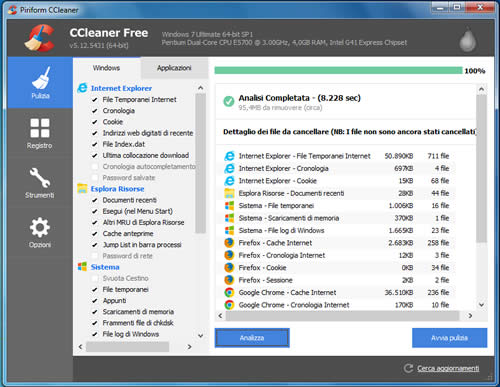Open the Strumenti tools section
The image size is (500, 387).
(x=40, y=183)
